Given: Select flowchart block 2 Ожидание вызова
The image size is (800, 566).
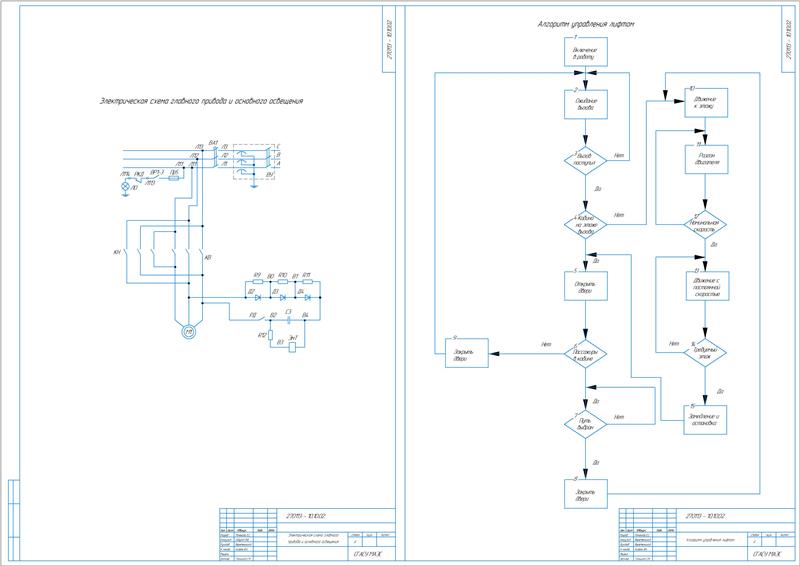Looking at the screenshot, I should point(586,105).
